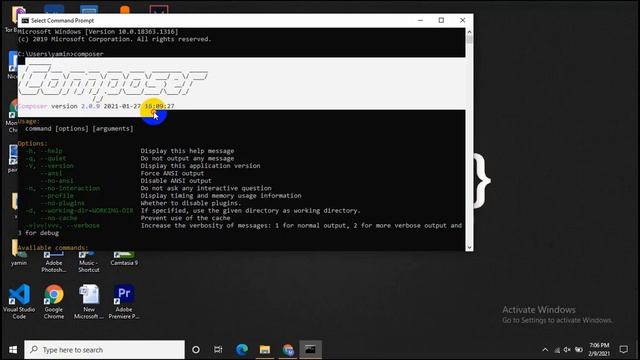Screen dimensions: 640x360
Task: Click 'Display this help message' text
Action: [x=187, y=151]
